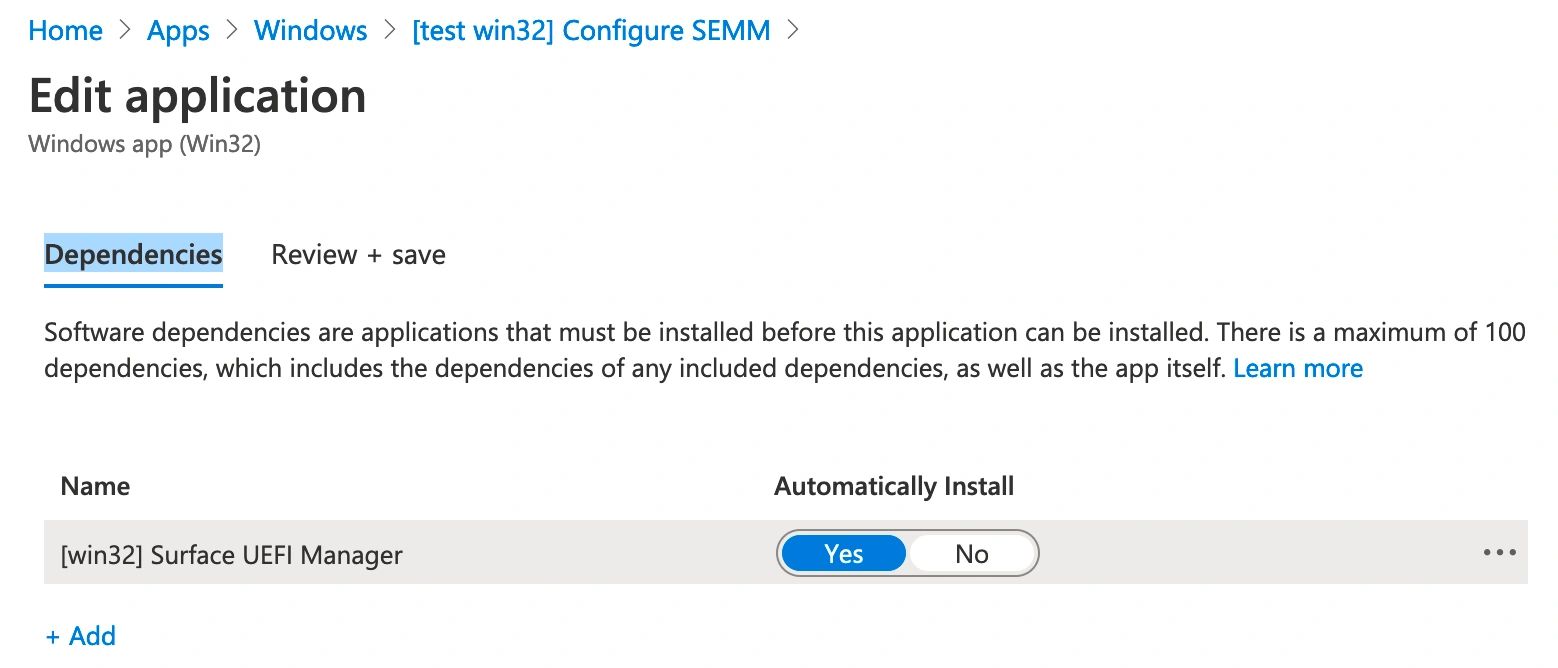Set Automatically Install to Yes
The height and width of the screenshot is (668, 1558).
click(x=843, y=554)
